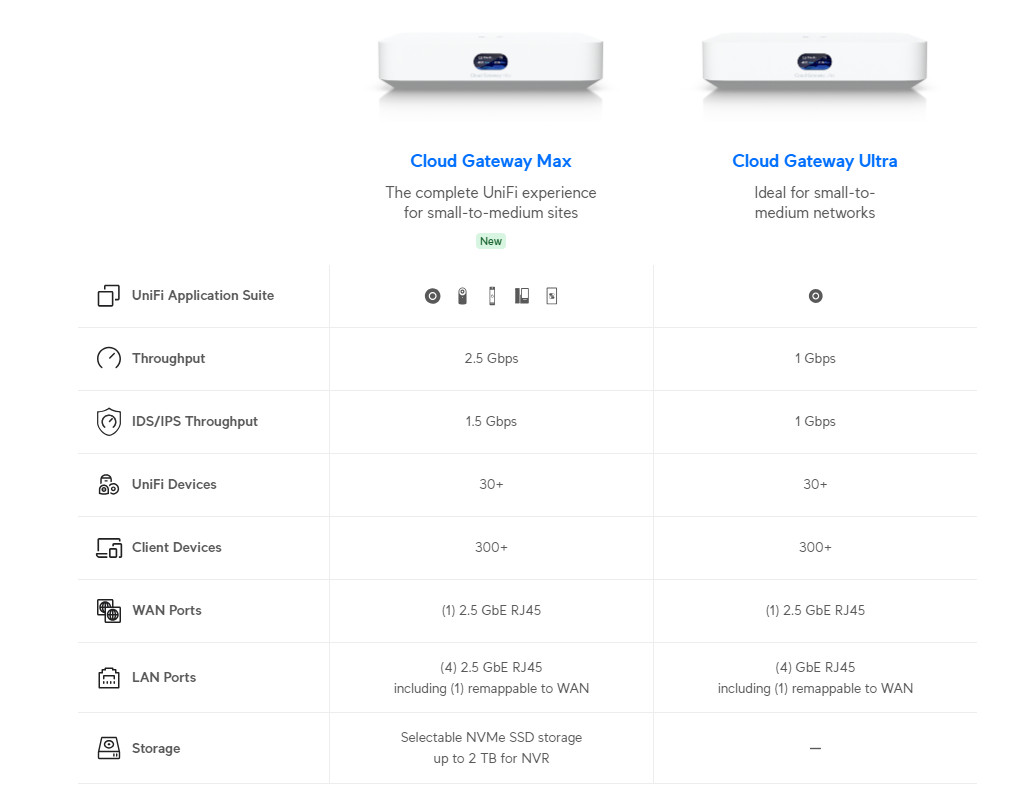This screenshot has width=1019, height=802.
Task: Click the UniFi Connect display icon
Action: click(x=552, y=296)
